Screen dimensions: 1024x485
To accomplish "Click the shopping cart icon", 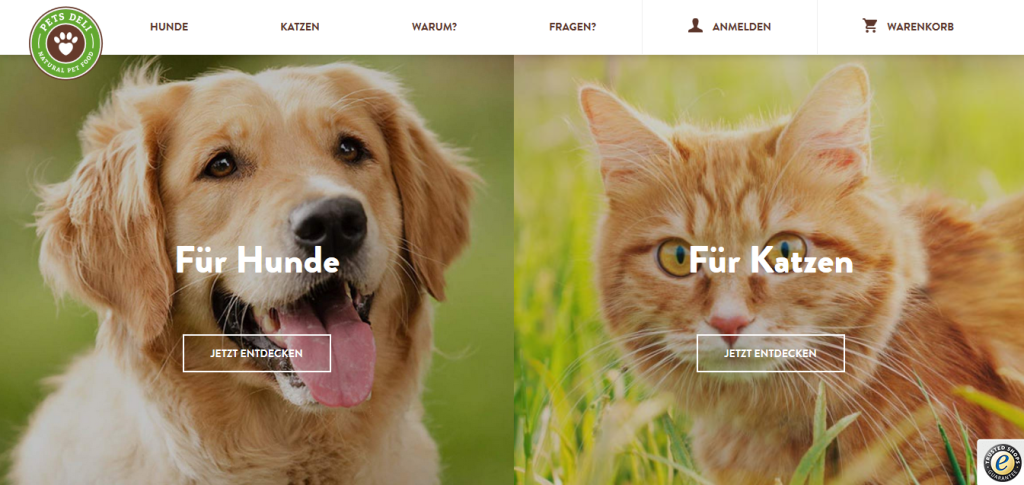I will (x=870, y=26).
